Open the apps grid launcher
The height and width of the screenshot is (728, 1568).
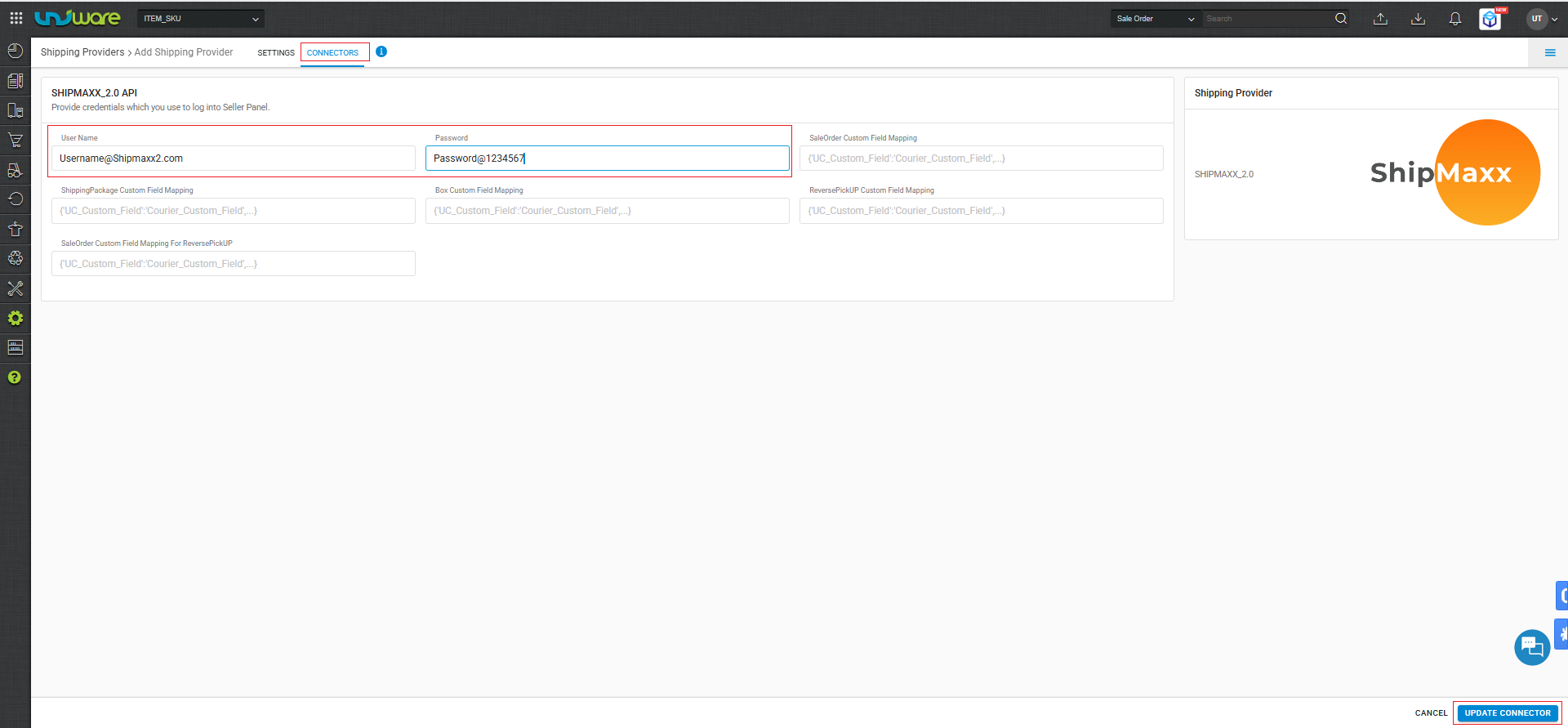tap(16, 18)
